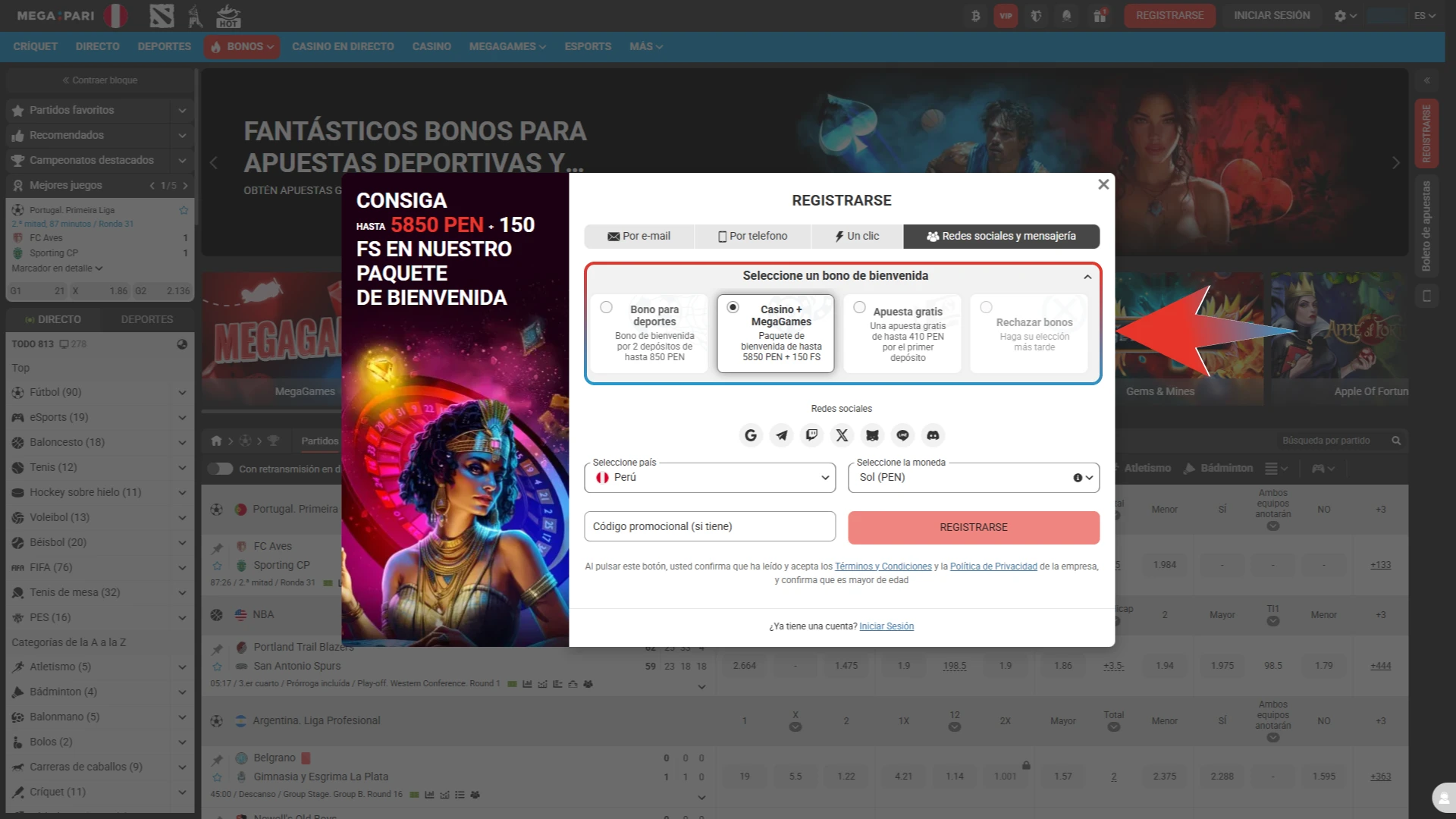Image resolution: width=1456 pixels, height=819 pixels.
Task: Pin the FC Aves match
Action: [218, 548]
